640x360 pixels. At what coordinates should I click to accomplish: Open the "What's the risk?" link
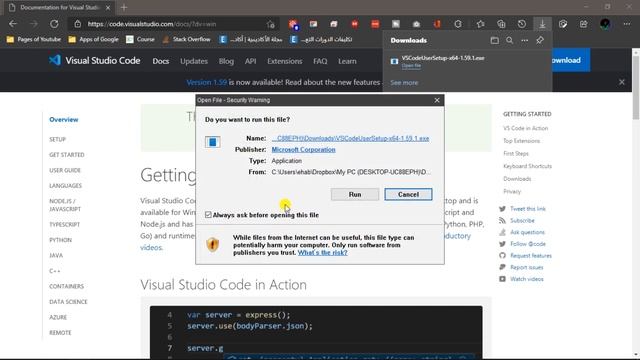pos(322,253)
